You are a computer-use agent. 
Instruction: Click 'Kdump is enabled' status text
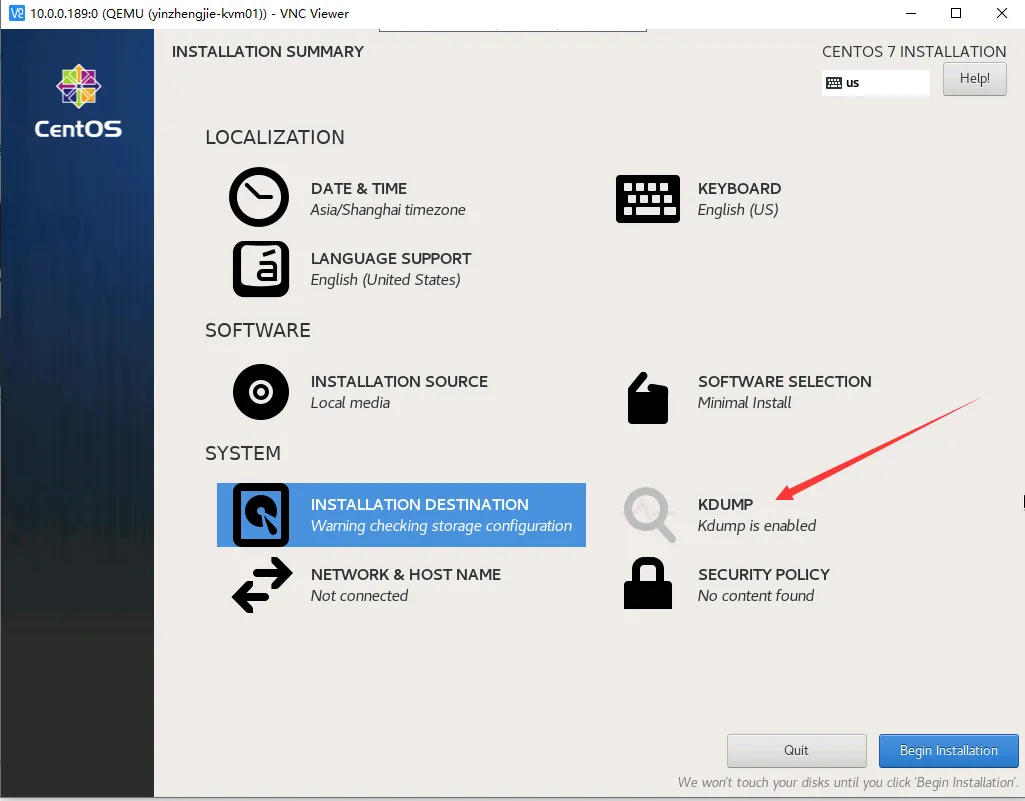[757, 526]
